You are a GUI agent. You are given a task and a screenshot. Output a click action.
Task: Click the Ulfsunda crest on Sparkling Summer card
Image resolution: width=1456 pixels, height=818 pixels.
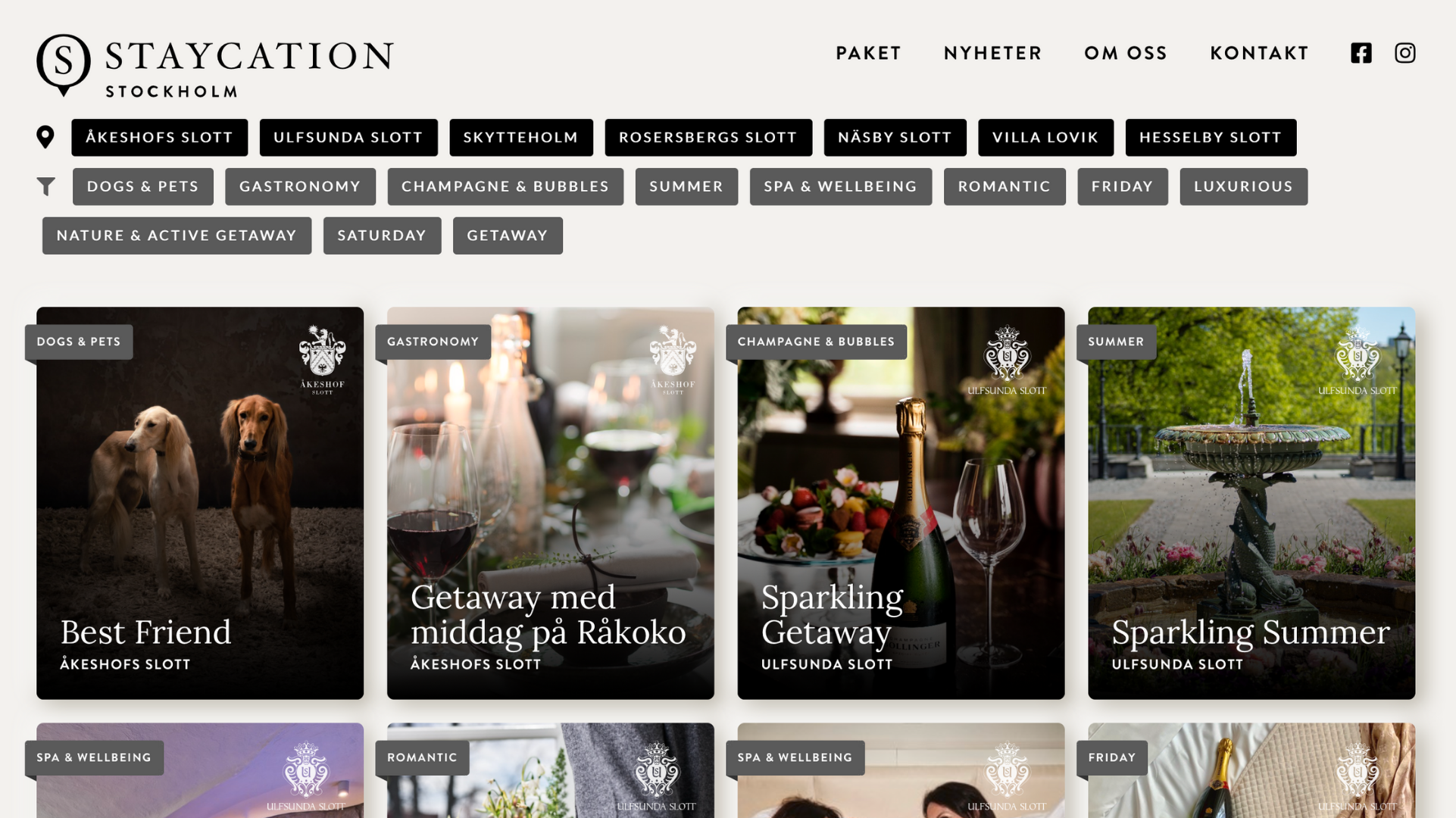point(1357,361)
